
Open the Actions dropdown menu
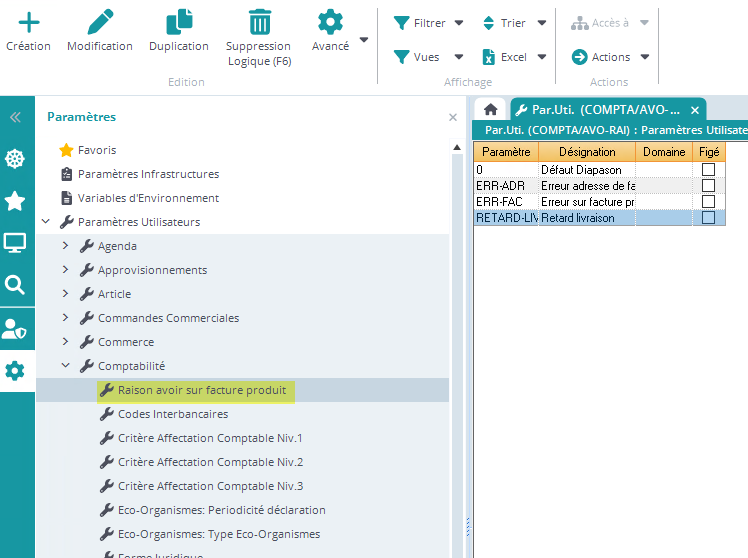click(610, 57)
